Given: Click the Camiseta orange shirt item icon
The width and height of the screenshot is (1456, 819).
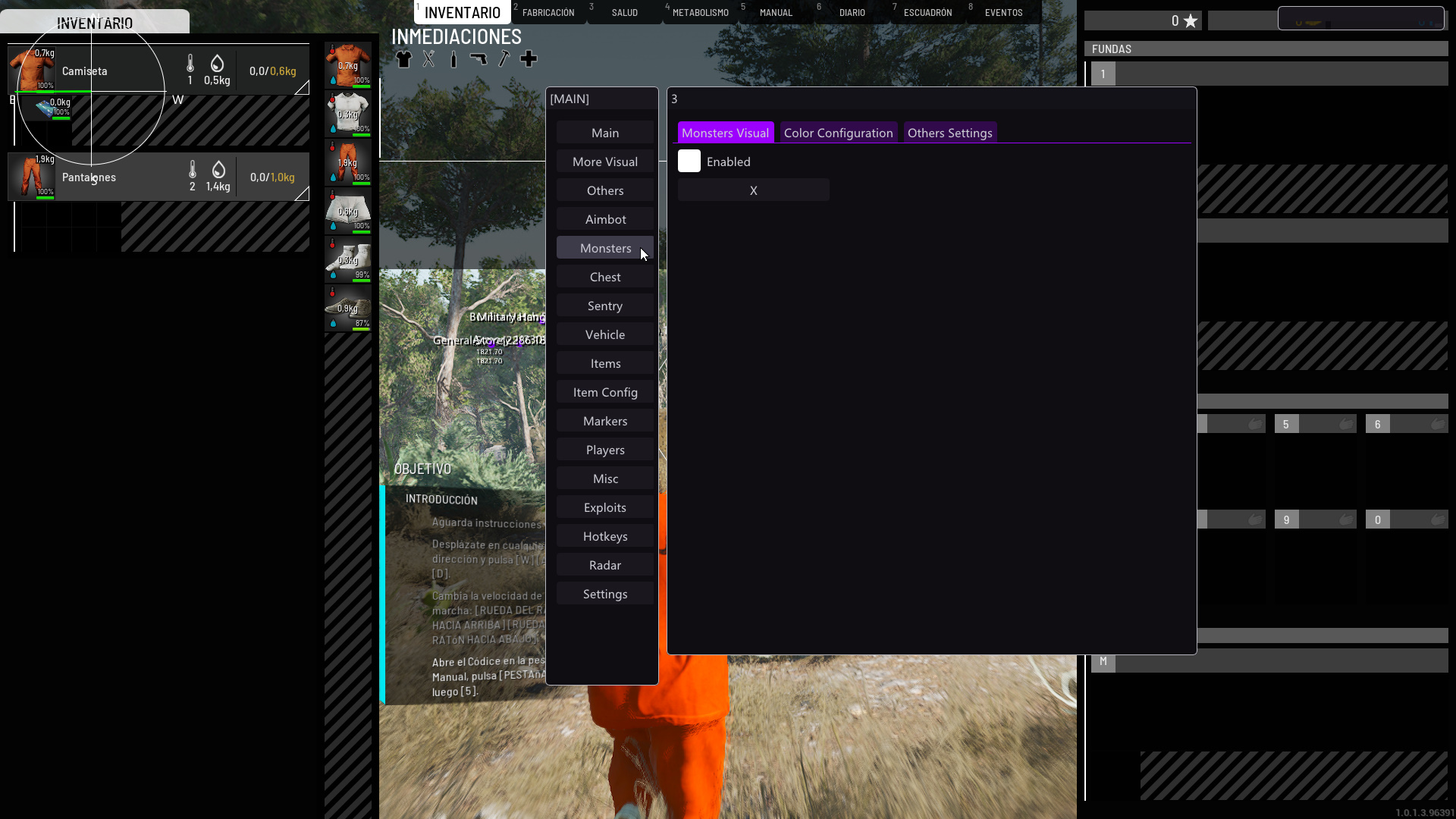Looking at the screenshot, I should pyautogui.click(x=32, y=70).
